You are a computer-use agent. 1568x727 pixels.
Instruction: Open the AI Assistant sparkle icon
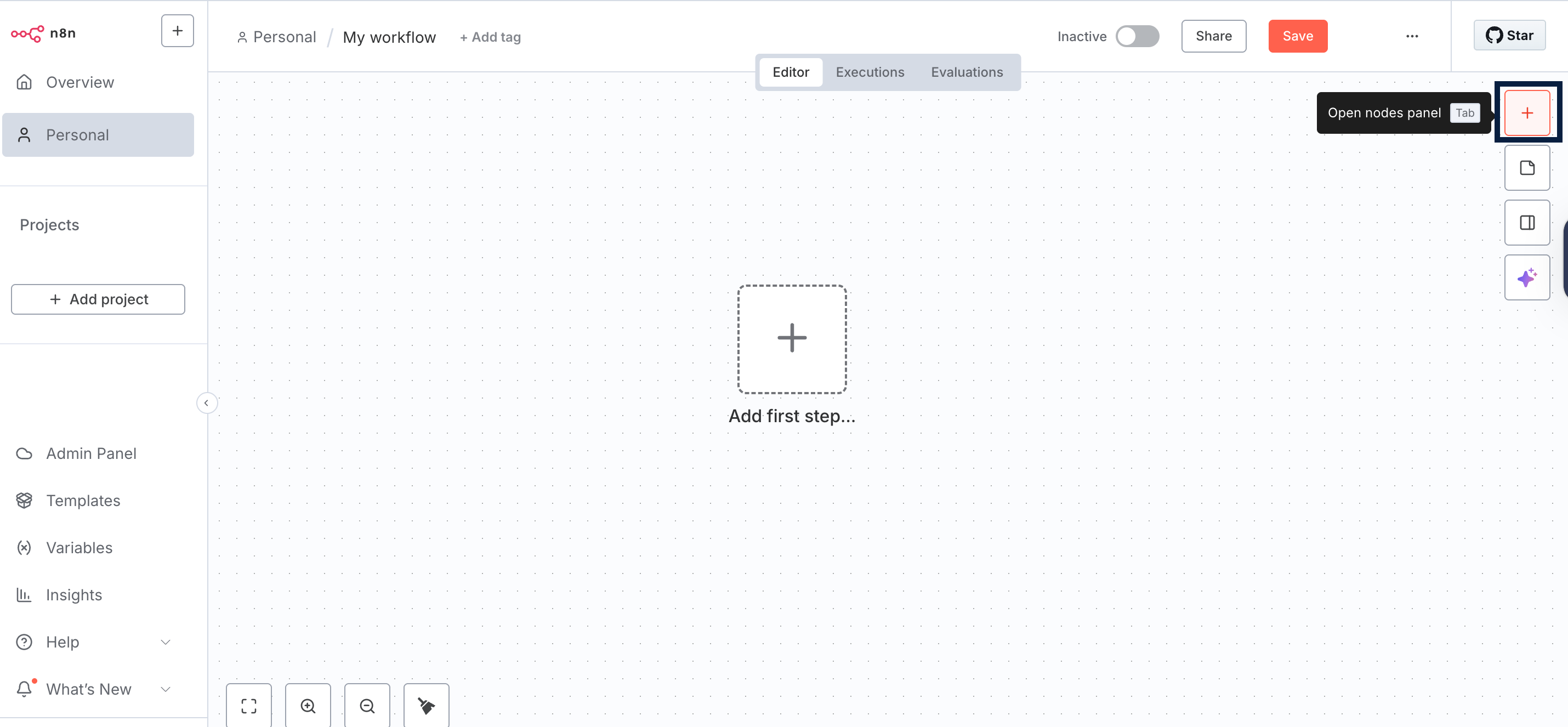[x=1527, y=277]
